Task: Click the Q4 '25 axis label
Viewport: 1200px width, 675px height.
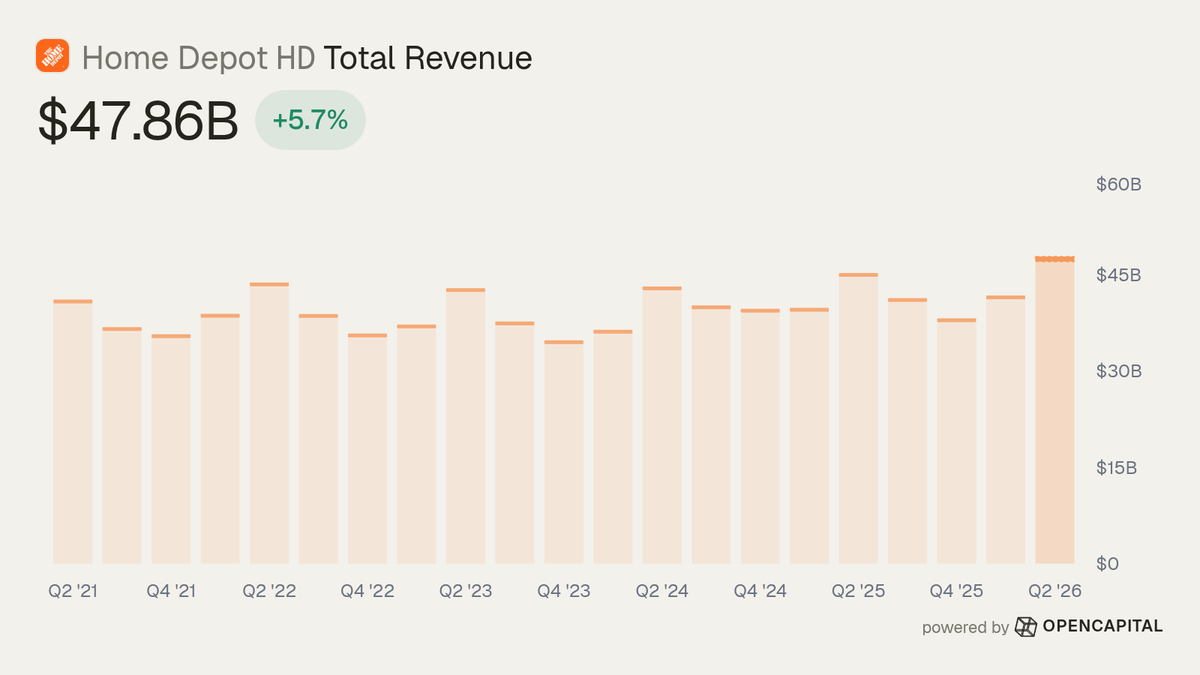Action: pyautogui.click(x=957, y=592)
